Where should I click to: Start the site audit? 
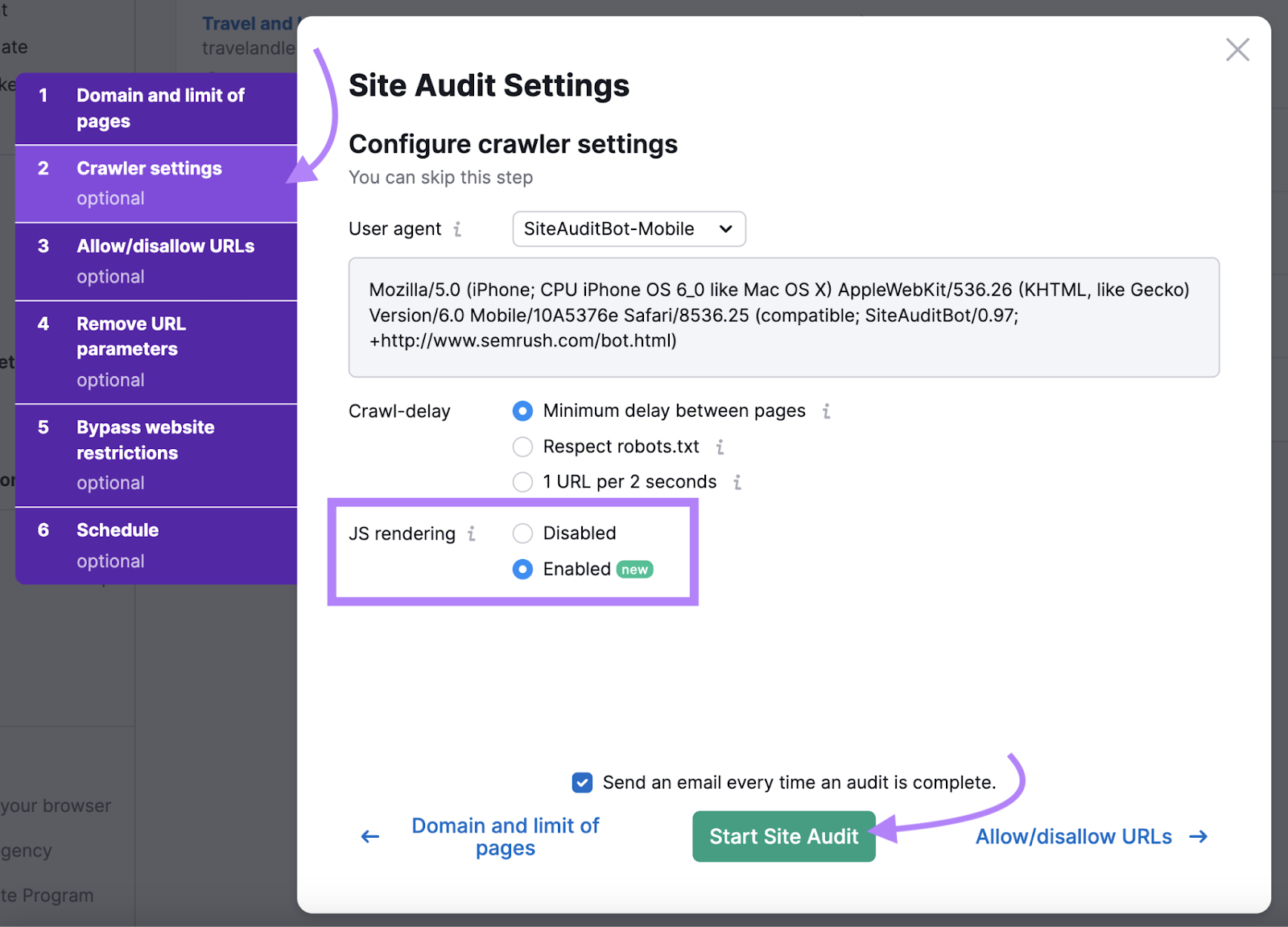pyautogui.click(x=782, y=836)
